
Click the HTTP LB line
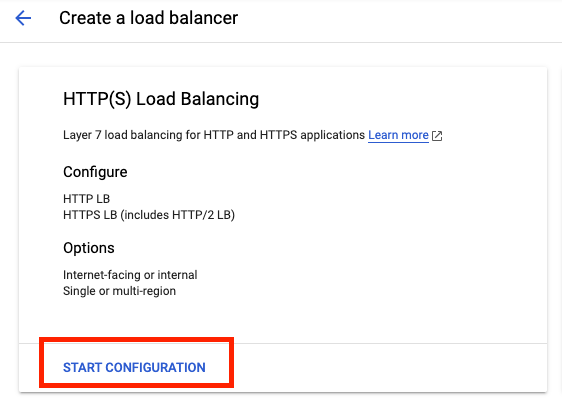pyautogui.click(x=86, y=199)
